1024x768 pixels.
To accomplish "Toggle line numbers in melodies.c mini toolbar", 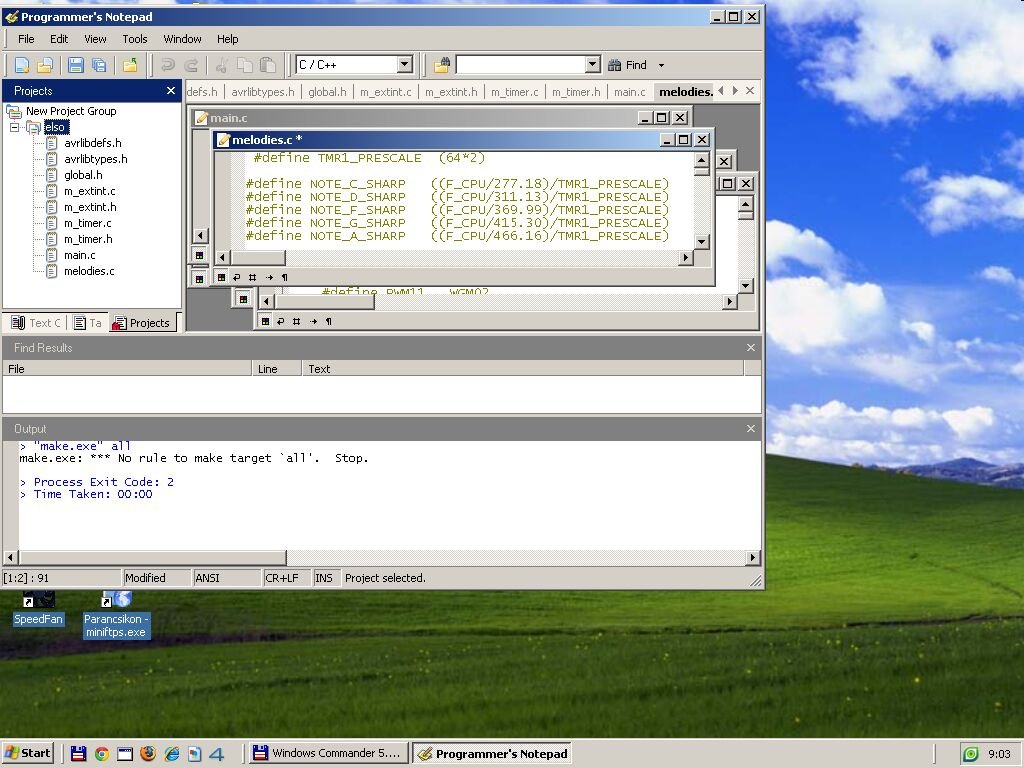I will [253, 278].
